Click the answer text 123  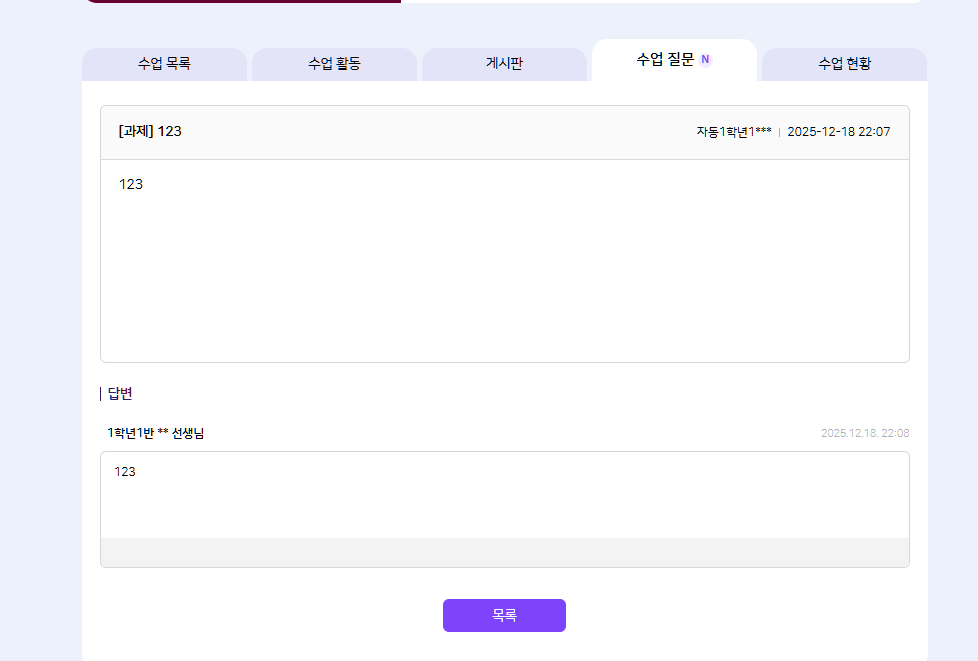[x=125, y=471]
